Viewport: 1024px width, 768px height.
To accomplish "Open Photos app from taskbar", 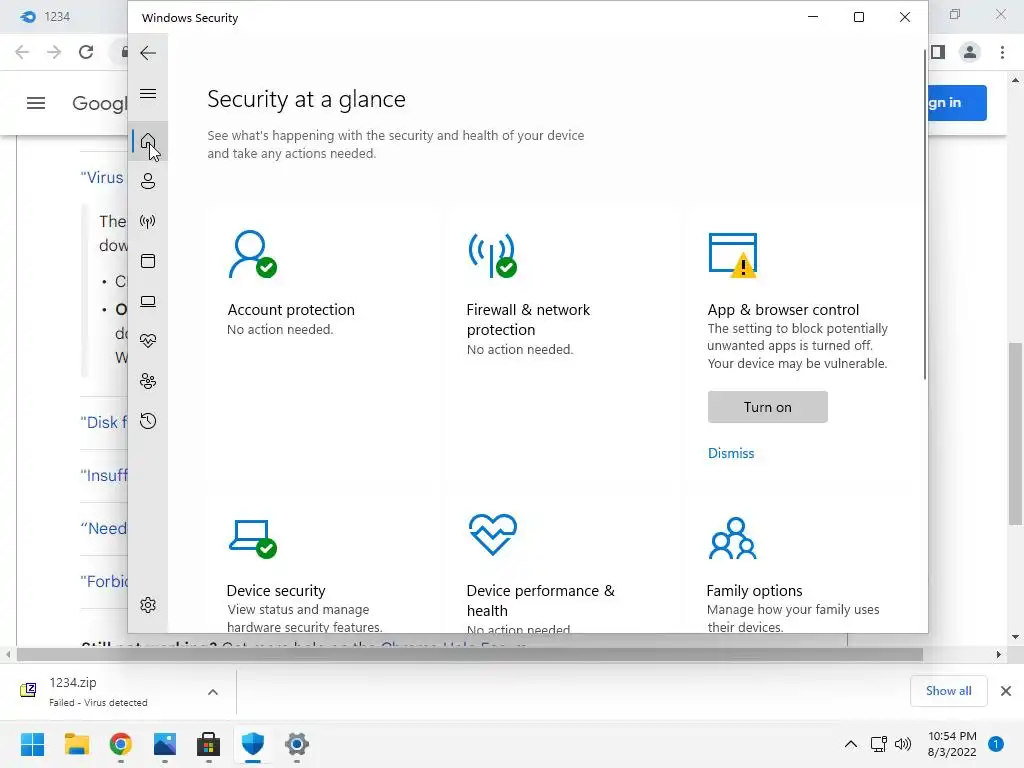I will pyautogui.click(x=165, y=744).
